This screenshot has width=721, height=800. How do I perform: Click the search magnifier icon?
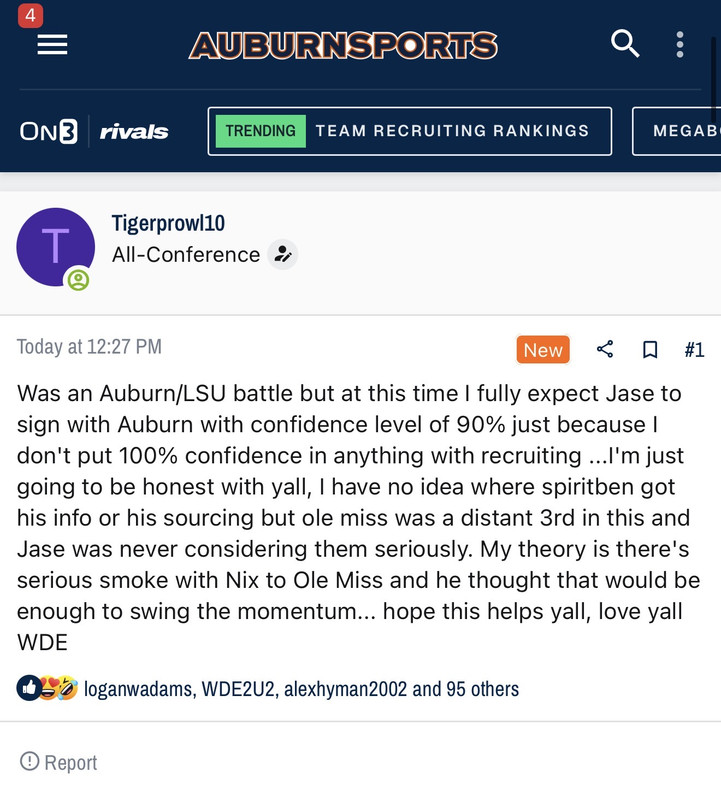625,44
